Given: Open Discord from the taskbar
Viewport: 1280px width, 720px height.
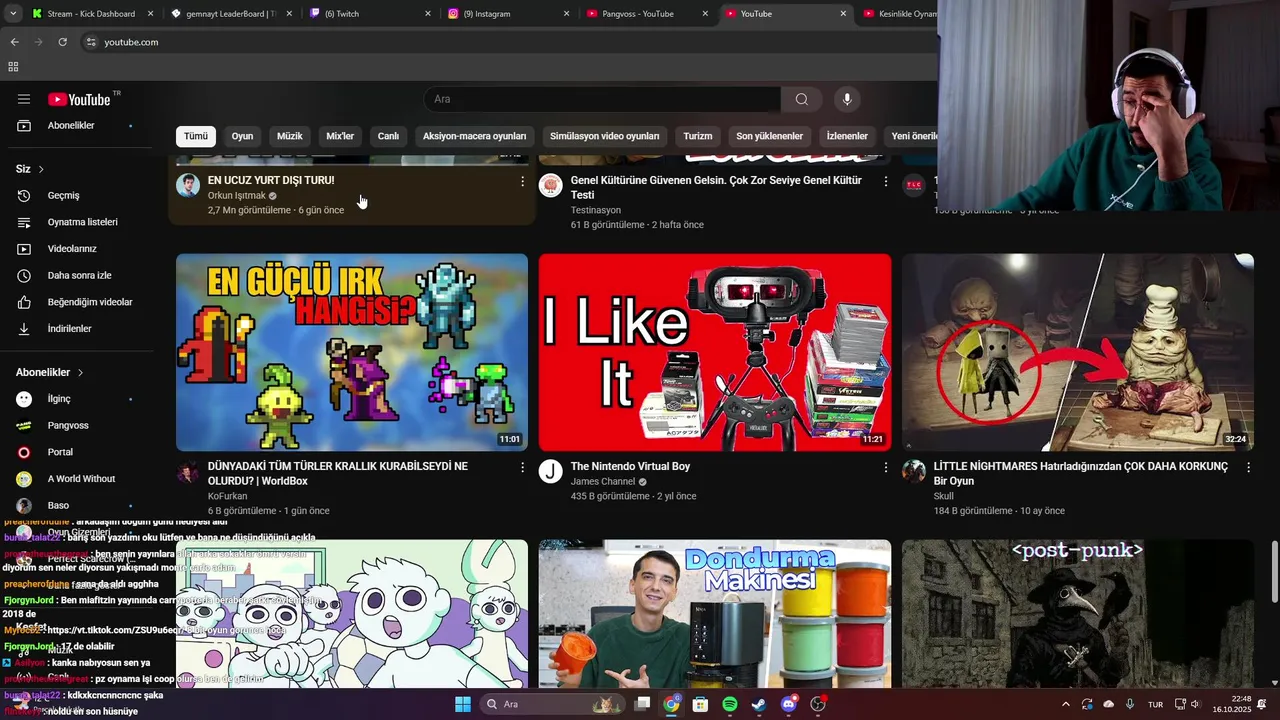Looking at the screenshot, I should pos(789,704).
